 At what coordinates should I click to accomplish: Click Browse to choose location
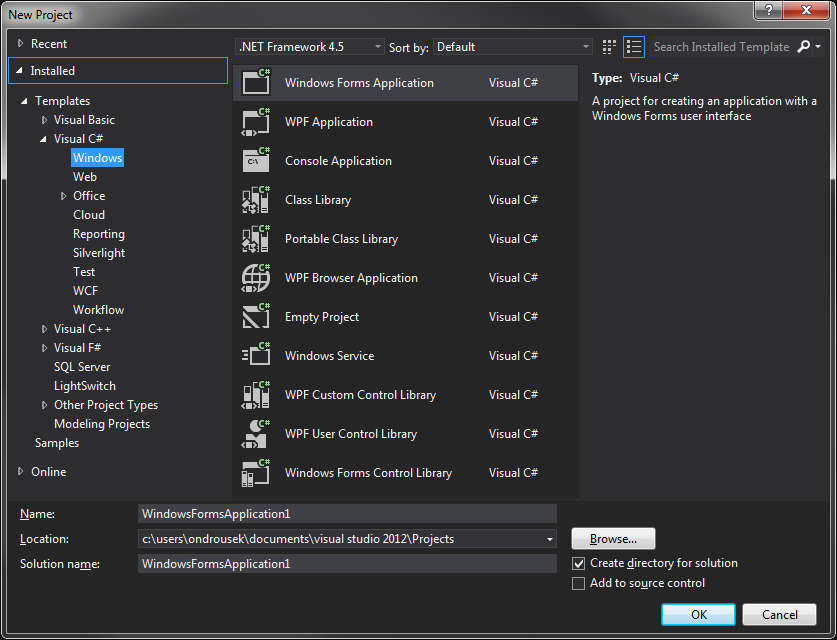click(x=613, y=539)
